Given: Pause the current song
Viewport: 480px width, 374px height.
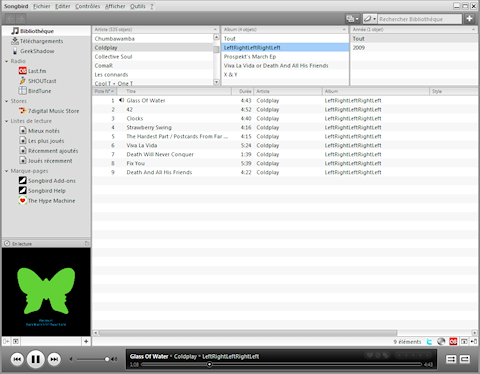Looking at the screenshot, I should 36,359.
